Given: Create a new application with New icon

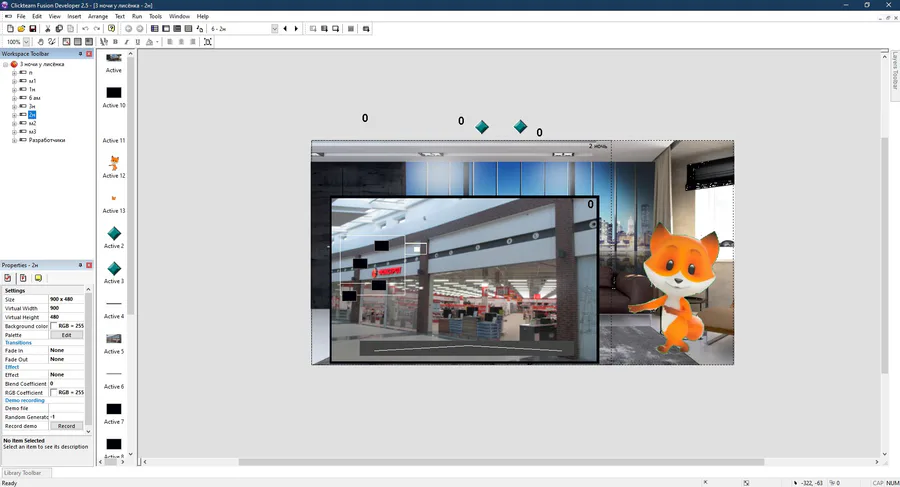Looking at the screenshot, I should click(10, 29).
